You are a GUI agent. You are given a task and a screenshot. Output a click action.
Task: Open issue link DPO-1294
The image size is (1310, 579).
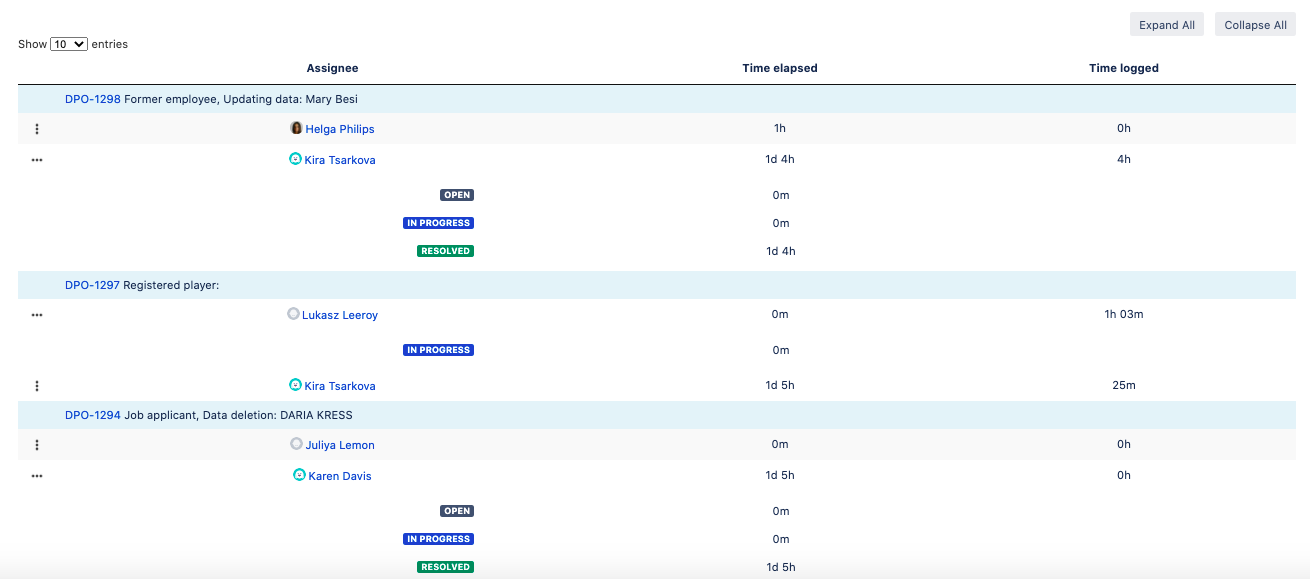click(93, 415)
